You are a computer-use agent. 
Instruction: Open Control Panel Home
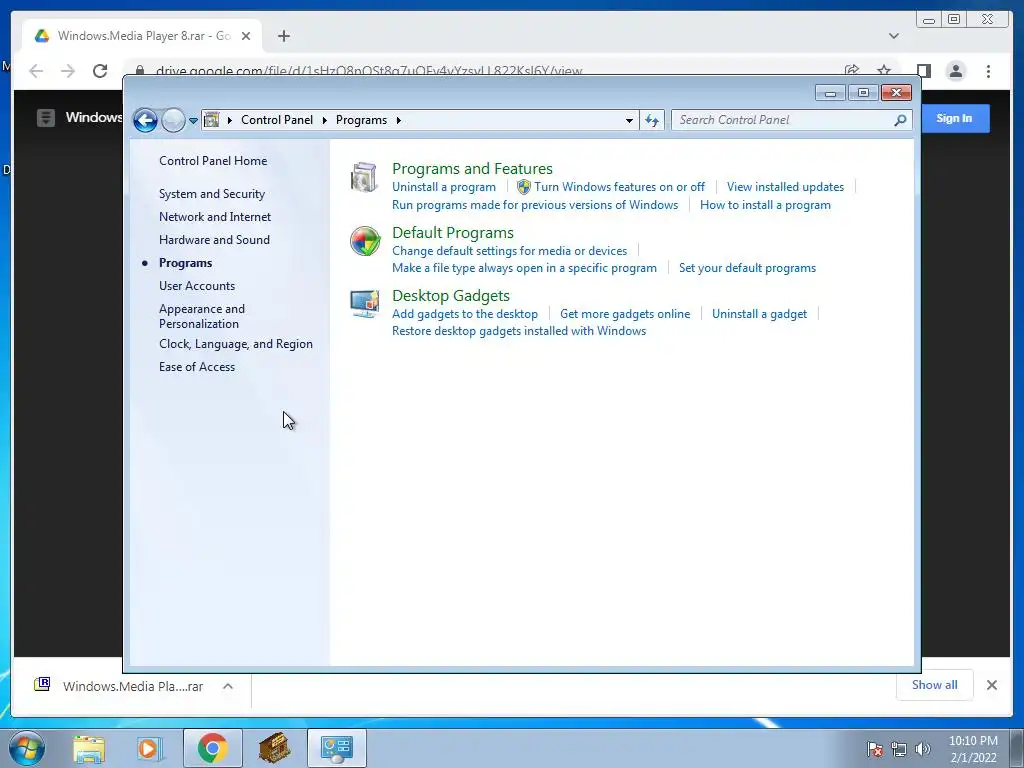(213, 161)
